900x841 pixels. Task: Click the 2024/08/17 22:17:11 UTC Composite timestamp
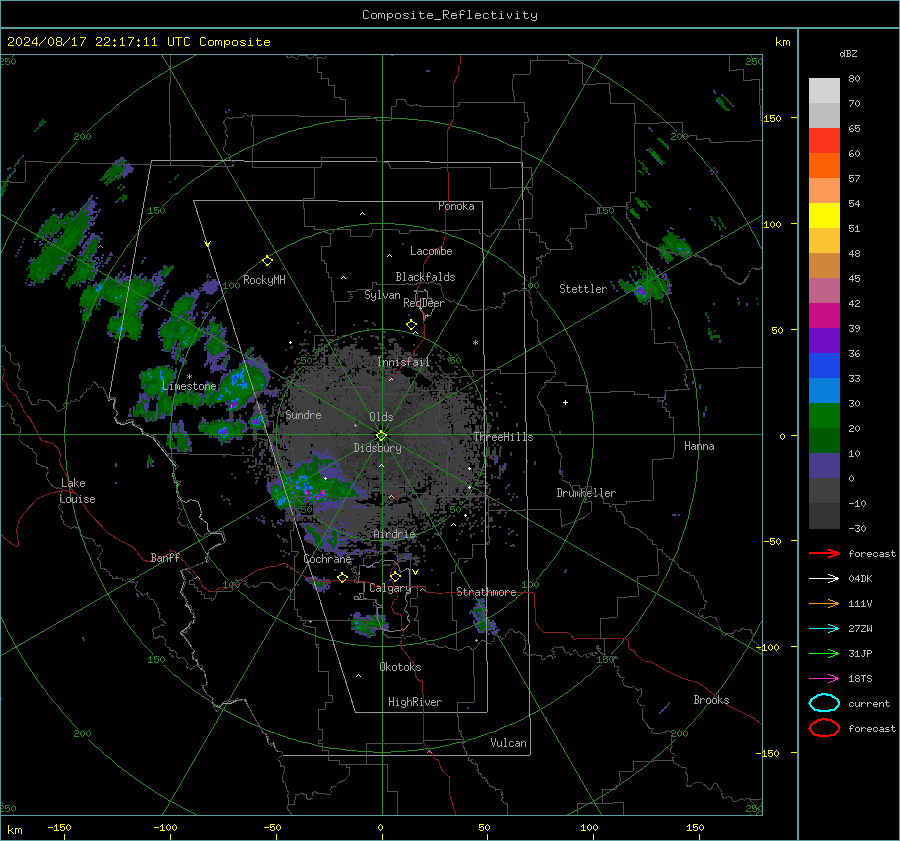point(138,42)
